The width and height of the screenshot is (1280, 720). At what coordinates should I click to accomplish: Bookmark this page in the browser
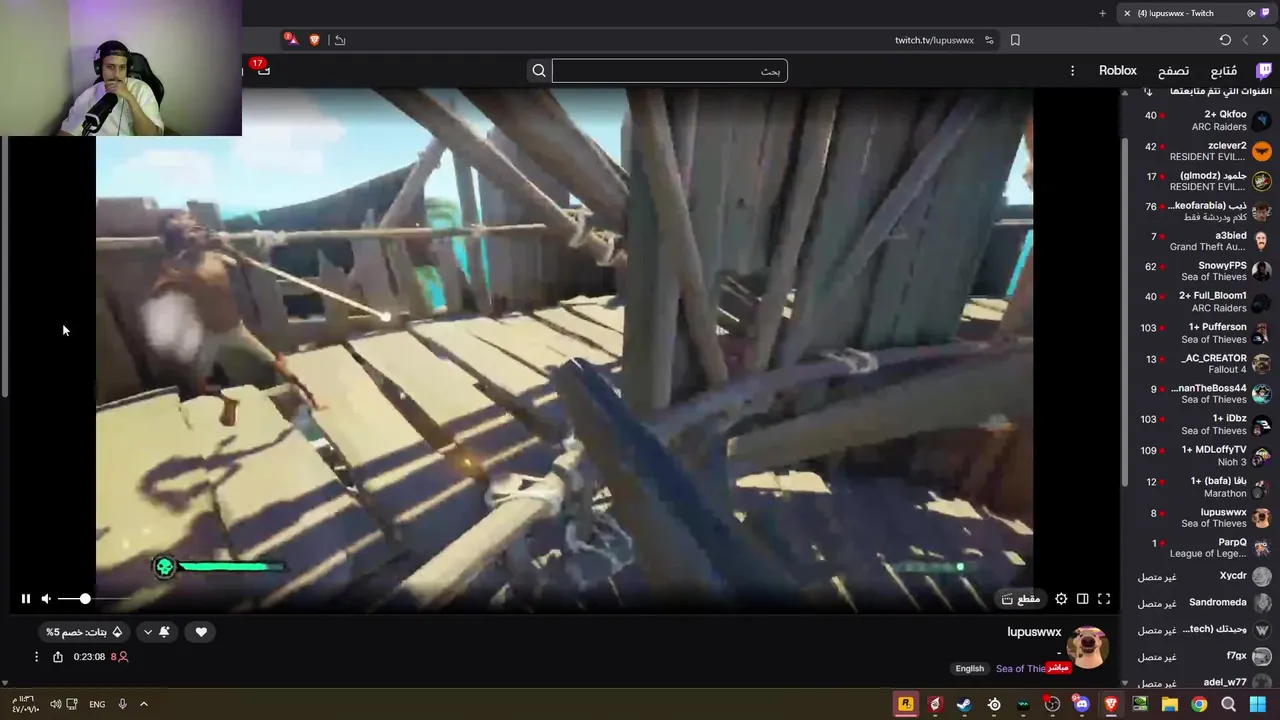[x=1015, y=40]
